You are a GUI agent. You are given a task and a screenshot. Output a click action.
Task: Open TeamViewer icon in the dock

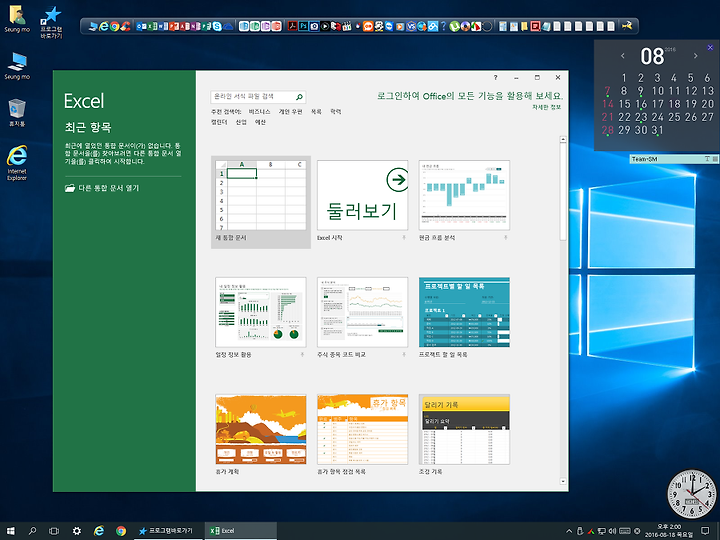pos(389,26)
